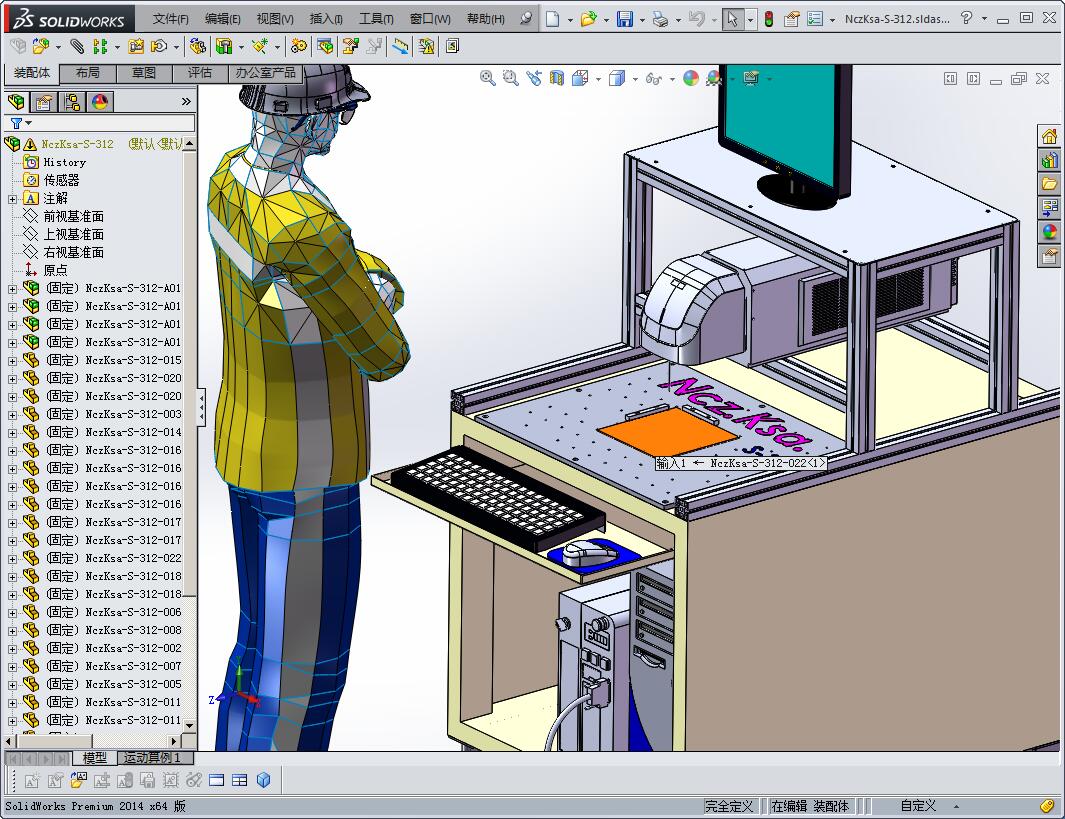This screenshot has height=819, width=1065.
Task: Click the Smart Fasteners icon
Action: click(137, 46)
